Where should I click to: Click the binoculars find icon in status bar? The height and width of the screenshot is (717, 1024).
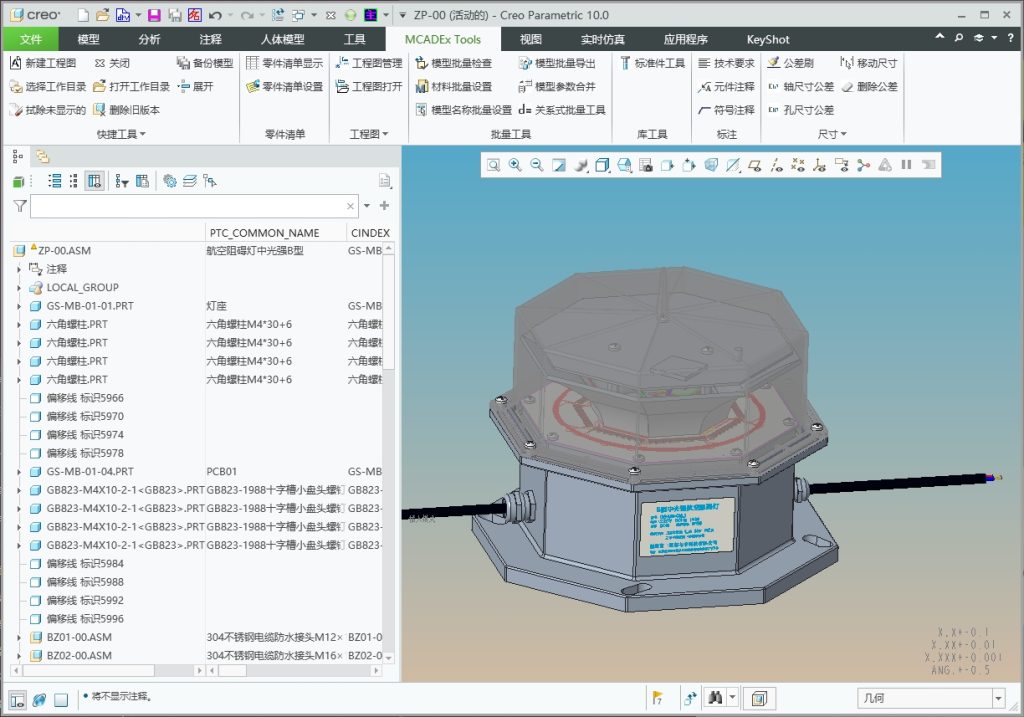(x=716, y=697)
